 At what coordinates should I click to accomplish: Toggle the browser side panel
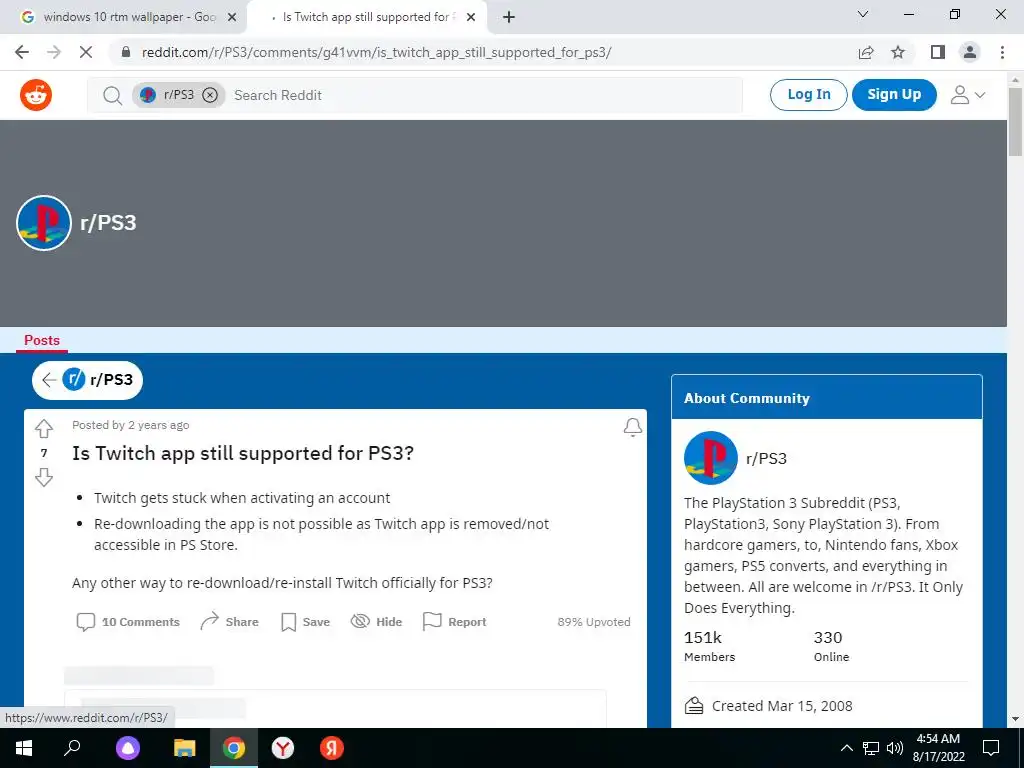[938, 52]
